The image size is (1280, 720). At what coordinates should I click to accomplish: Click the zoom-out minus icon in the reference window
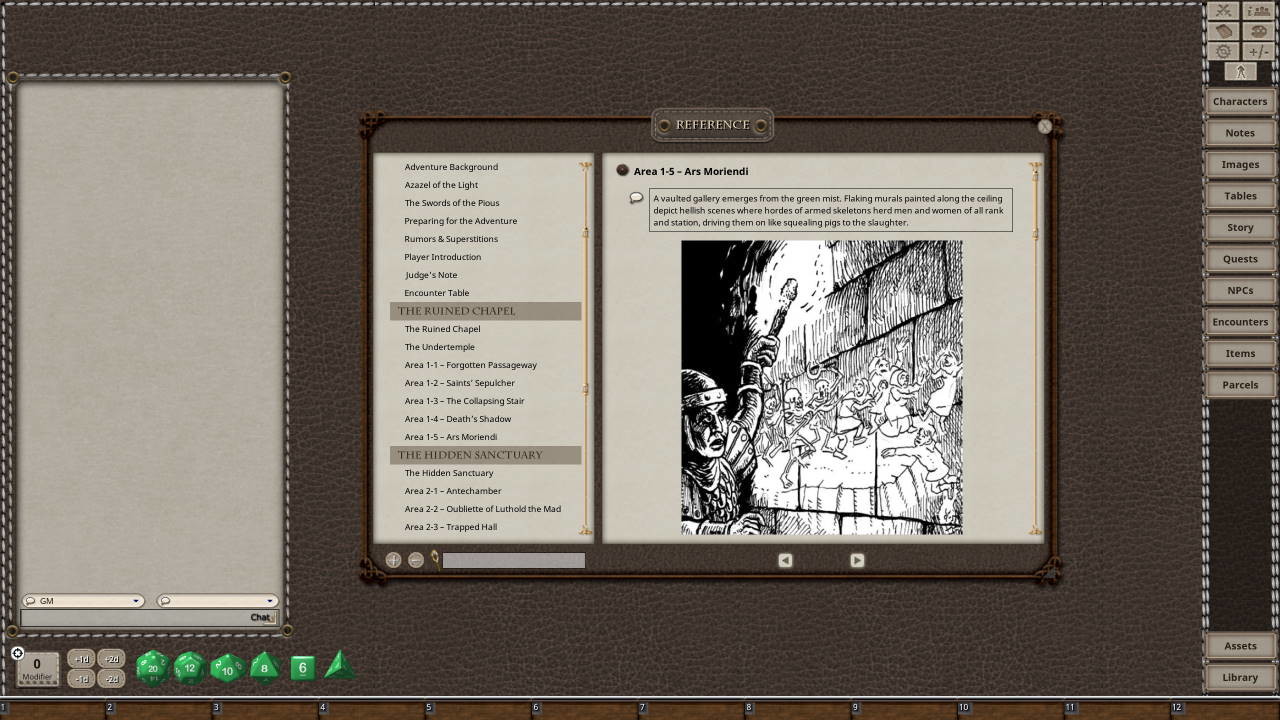click(x=415, y=559)
